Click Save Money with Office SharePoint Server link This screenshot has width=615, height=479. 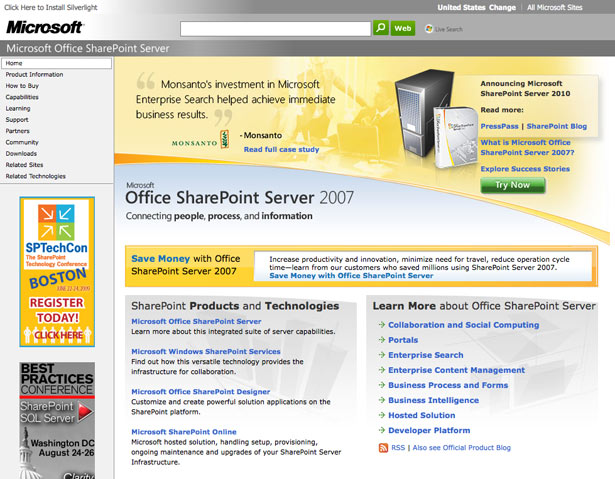pos(351,276)
